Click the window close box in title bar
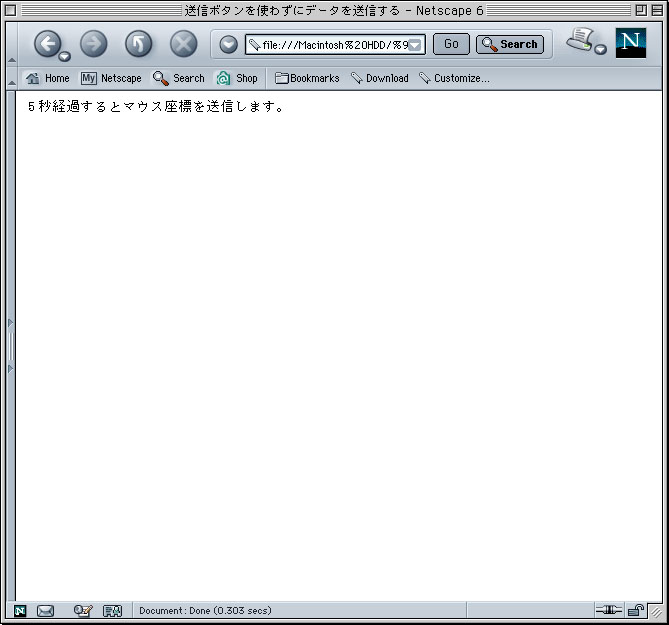Screen dimensions: 669x625 click(11, 10)
